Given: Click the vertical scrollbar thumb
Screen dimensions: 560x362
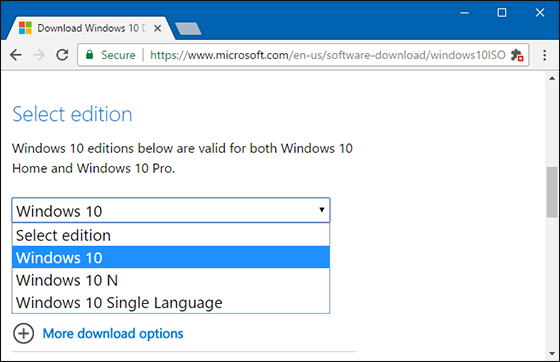Looking at the screenshot, I should [552, 192].
